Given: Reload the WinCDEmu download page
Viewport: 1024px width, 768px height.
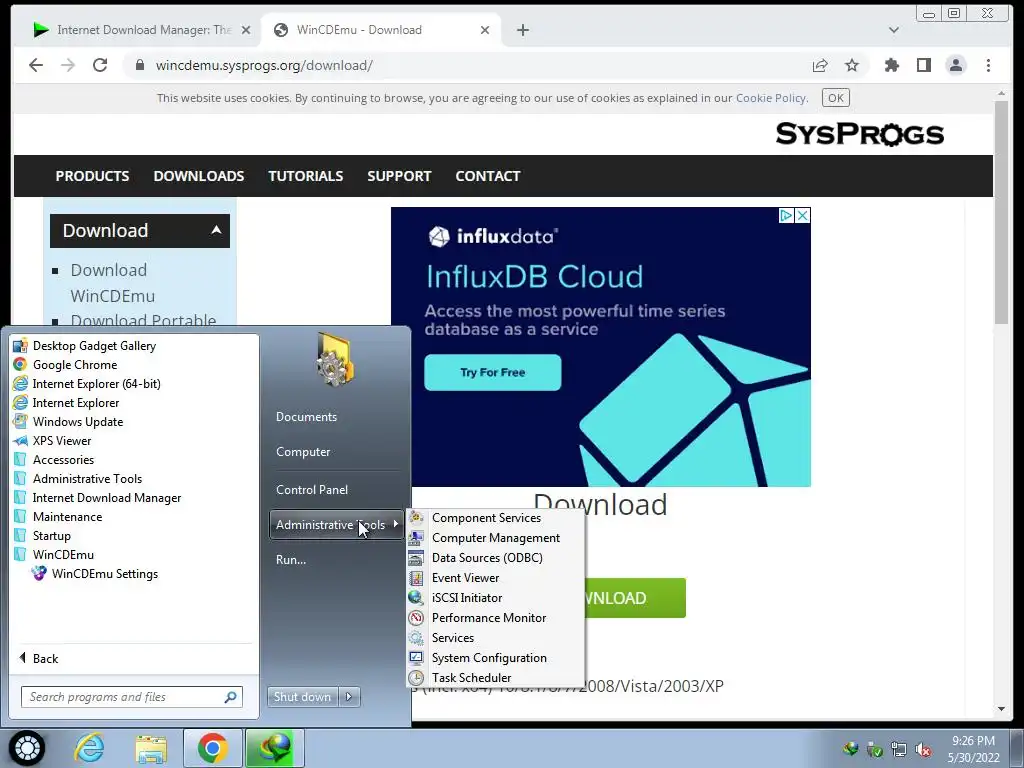Looking at the screenshot, I should point(100,65).
